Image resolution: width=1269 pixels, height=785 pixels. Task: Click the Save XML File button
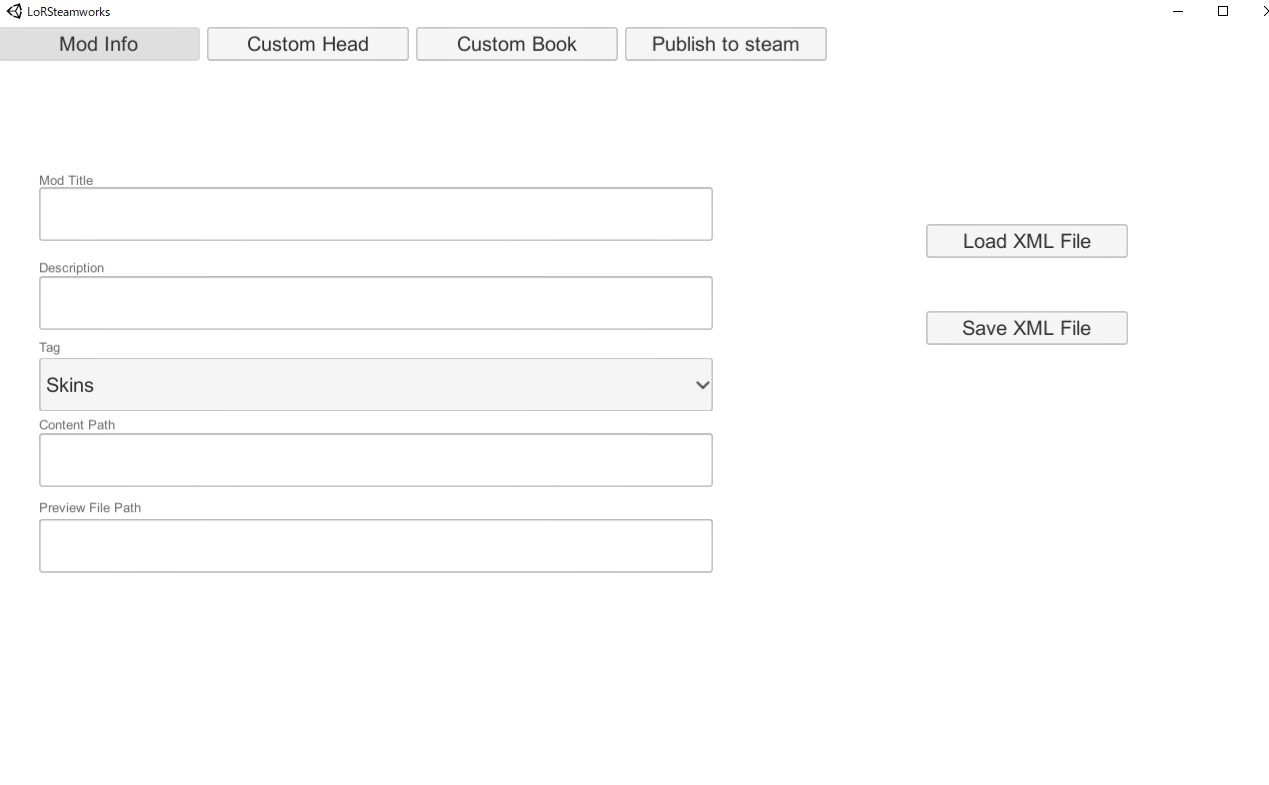(1026, 328)
